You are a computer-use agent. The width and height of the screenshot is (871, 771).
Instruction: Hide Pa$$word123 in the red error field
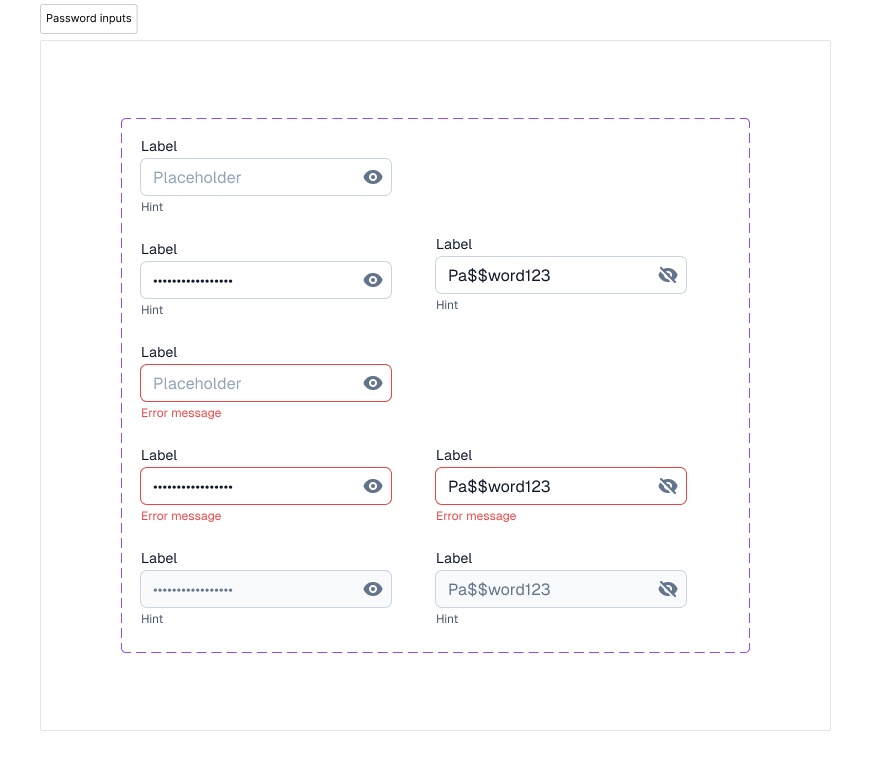668,486
